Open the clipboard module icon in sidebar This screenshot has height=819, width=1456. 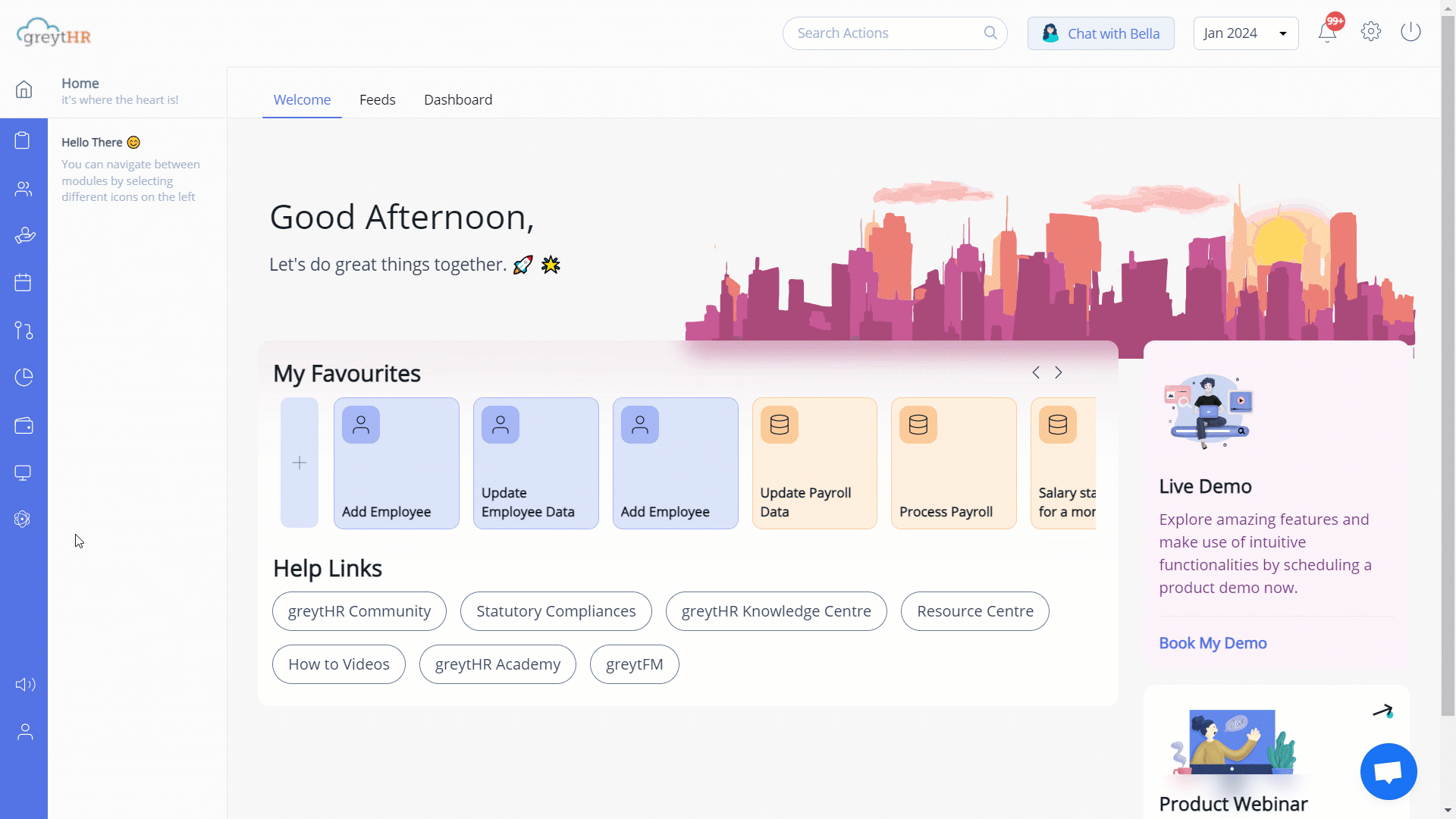tap(23, 140)
